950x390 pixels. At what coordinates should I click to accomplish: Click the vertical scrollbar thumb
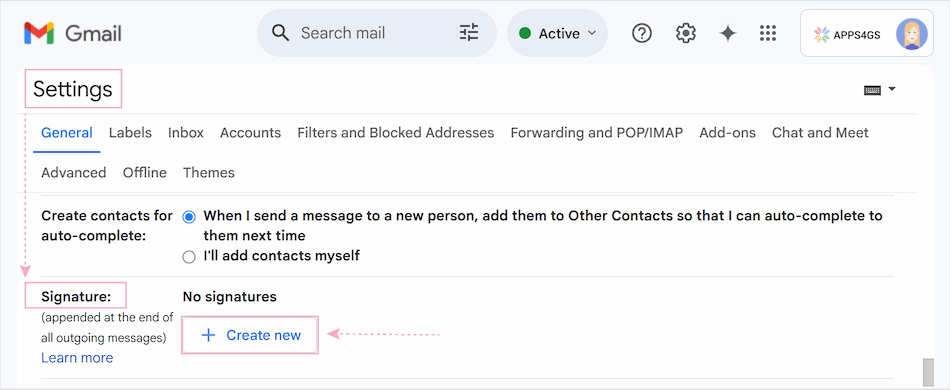(x=928, y=372)
